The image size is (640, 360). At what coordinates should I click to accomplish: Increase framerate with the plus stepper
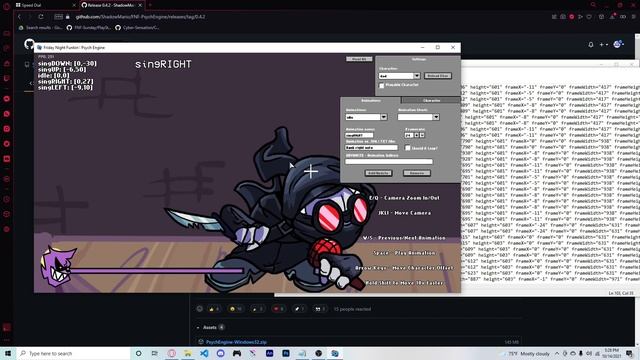(417, 135)
